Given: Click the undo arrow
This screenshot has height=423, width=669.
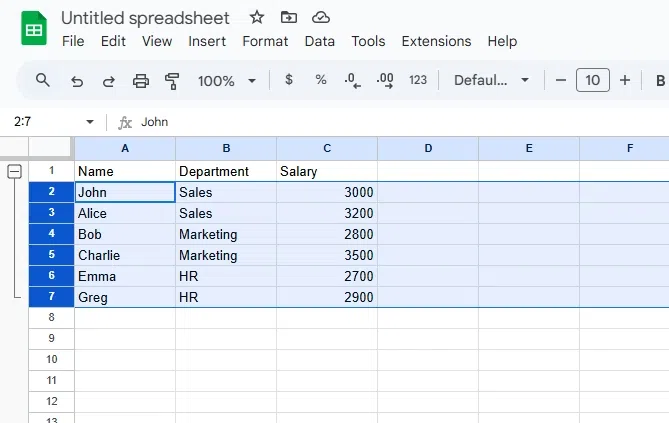Looking at the screenshot, I should [x=77, y=80].
